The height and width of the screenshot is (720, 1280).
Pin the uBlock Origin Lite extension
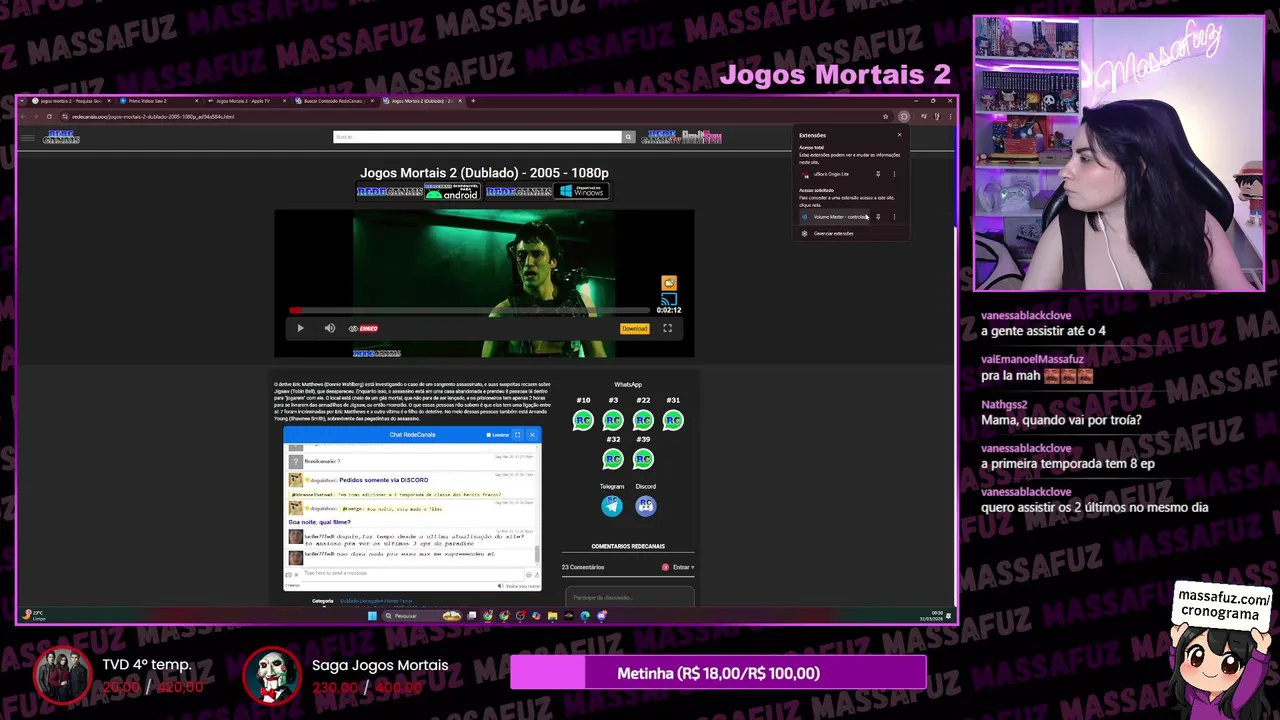click(878, 174)
